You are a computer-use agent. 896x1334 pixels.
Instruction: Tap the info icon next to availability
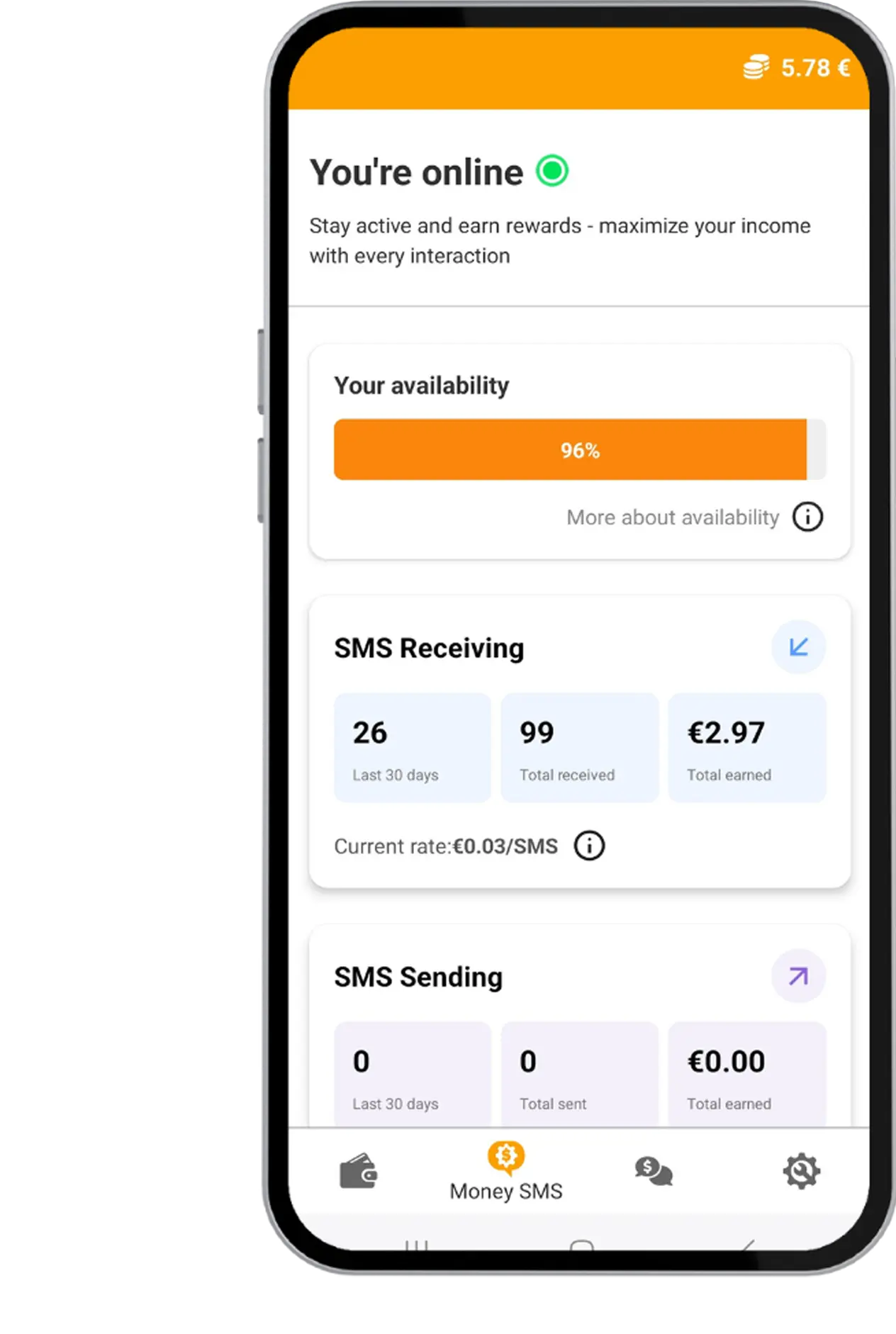(807, 517)
